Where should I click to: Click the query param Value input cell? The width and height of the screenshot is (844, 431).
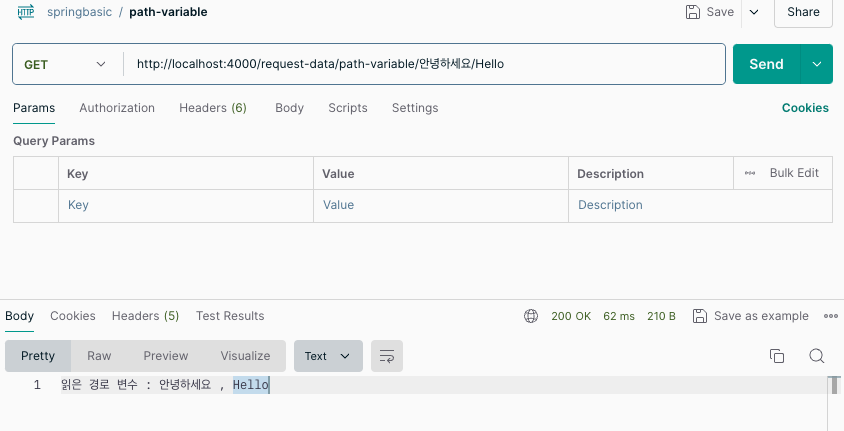[x=441, y=205]
